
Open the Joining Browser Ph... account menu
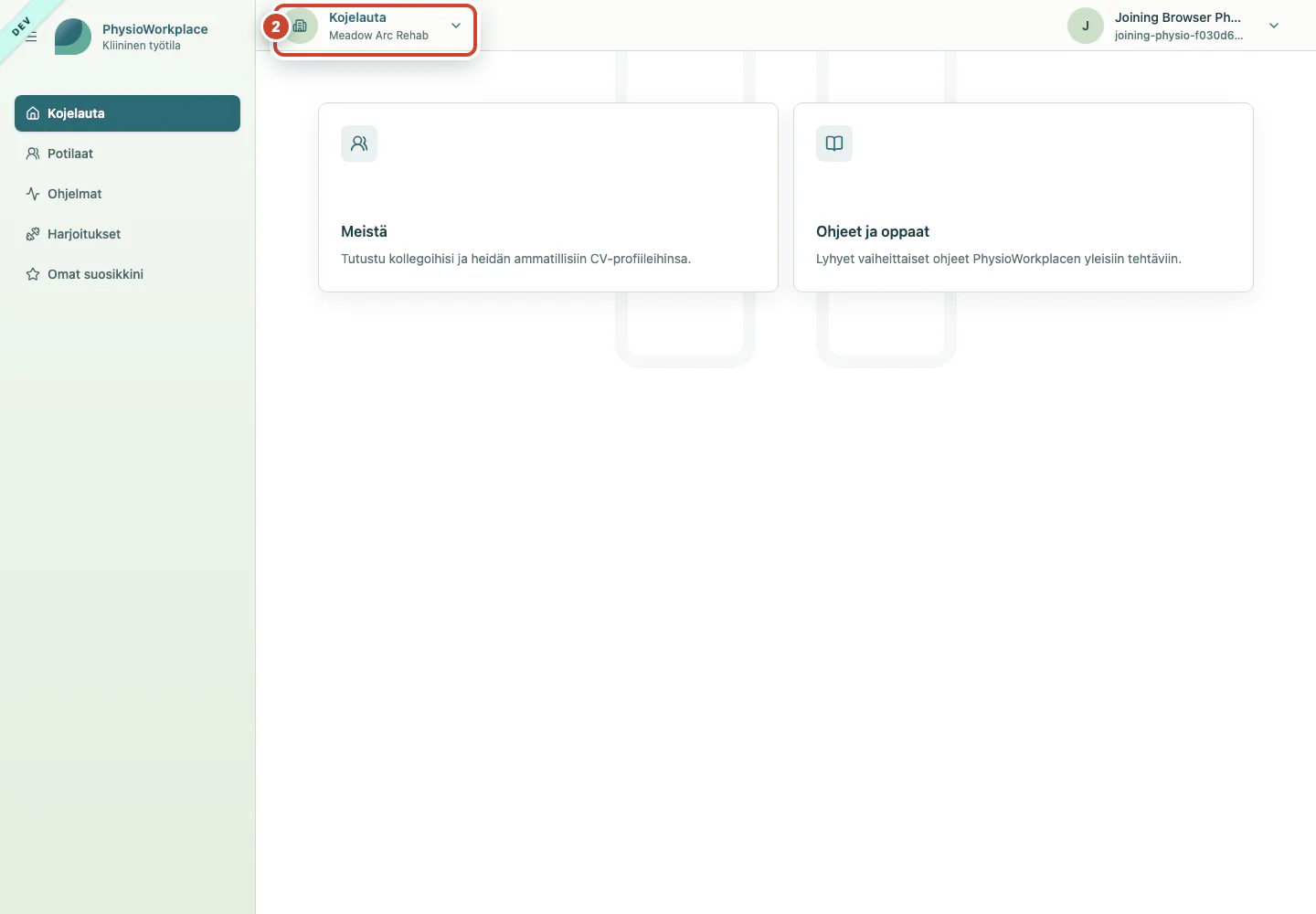1177,26
